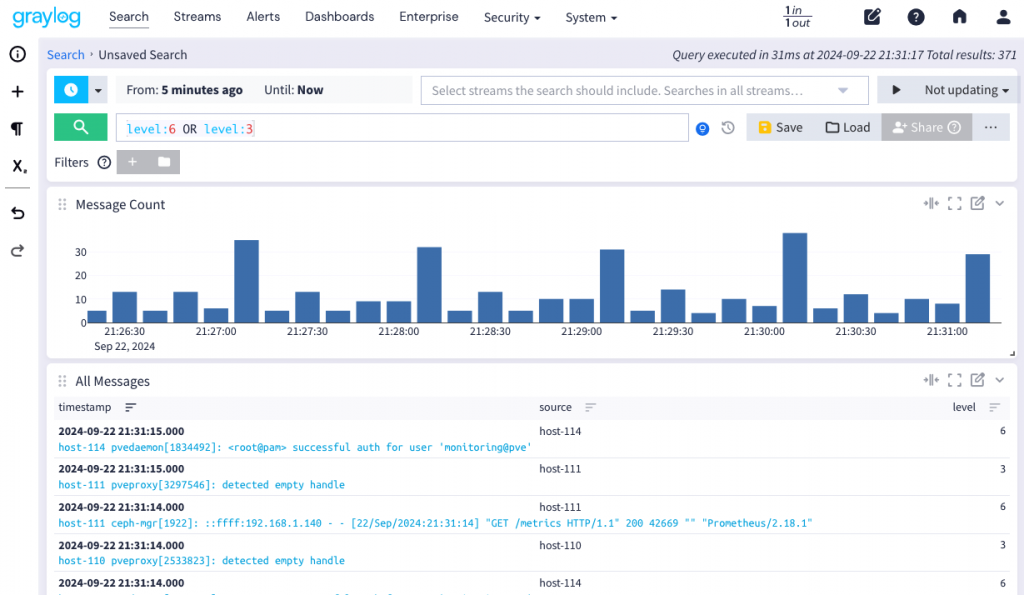Image resolution: width=1024 pixels, height=595 pixels.
Task: Open the more actions ellipsis menu
Action: coord(991,127)
